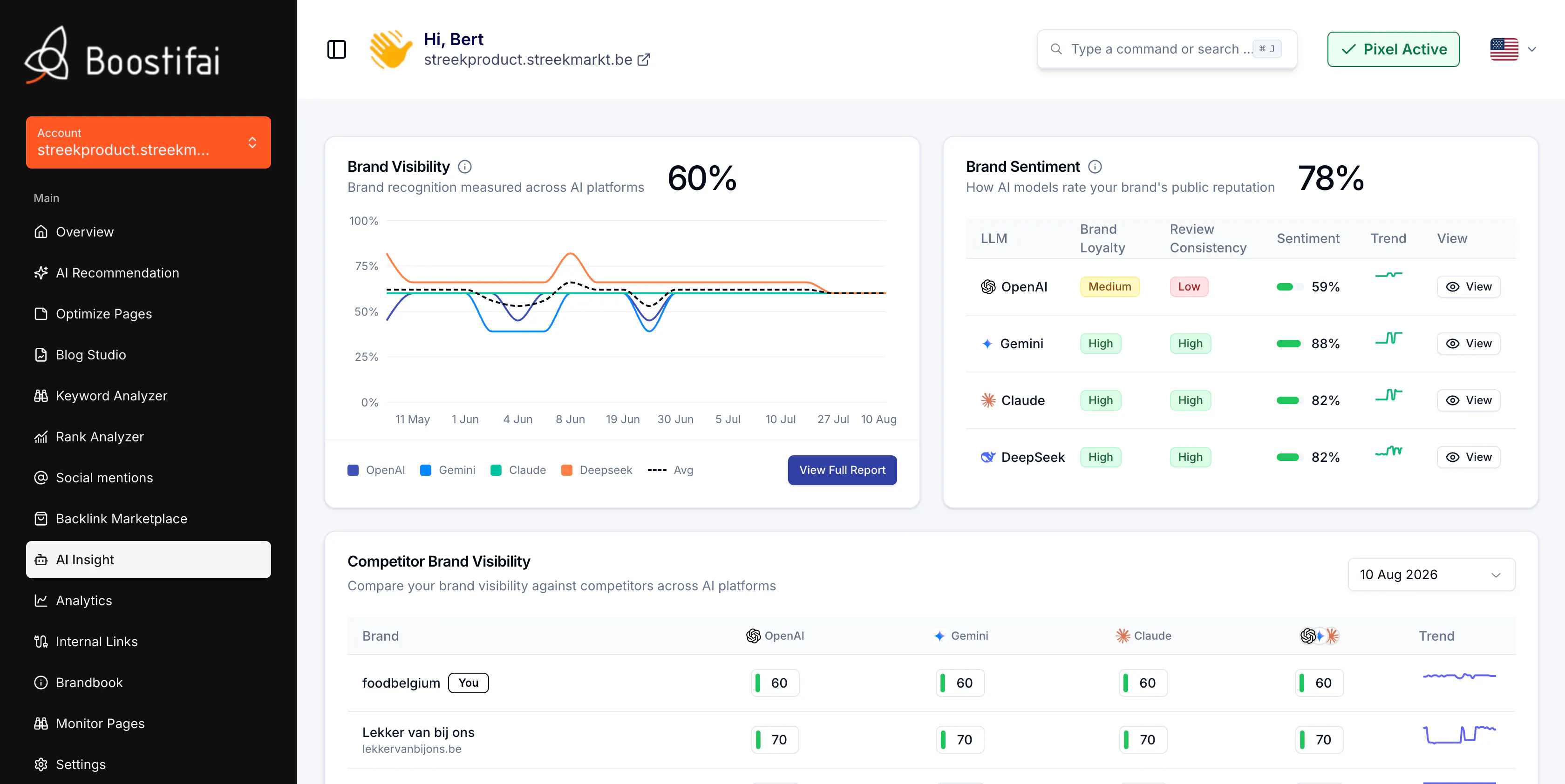Click the DeepSeek whale icon

pyautogui.click(x=988, y=457)
